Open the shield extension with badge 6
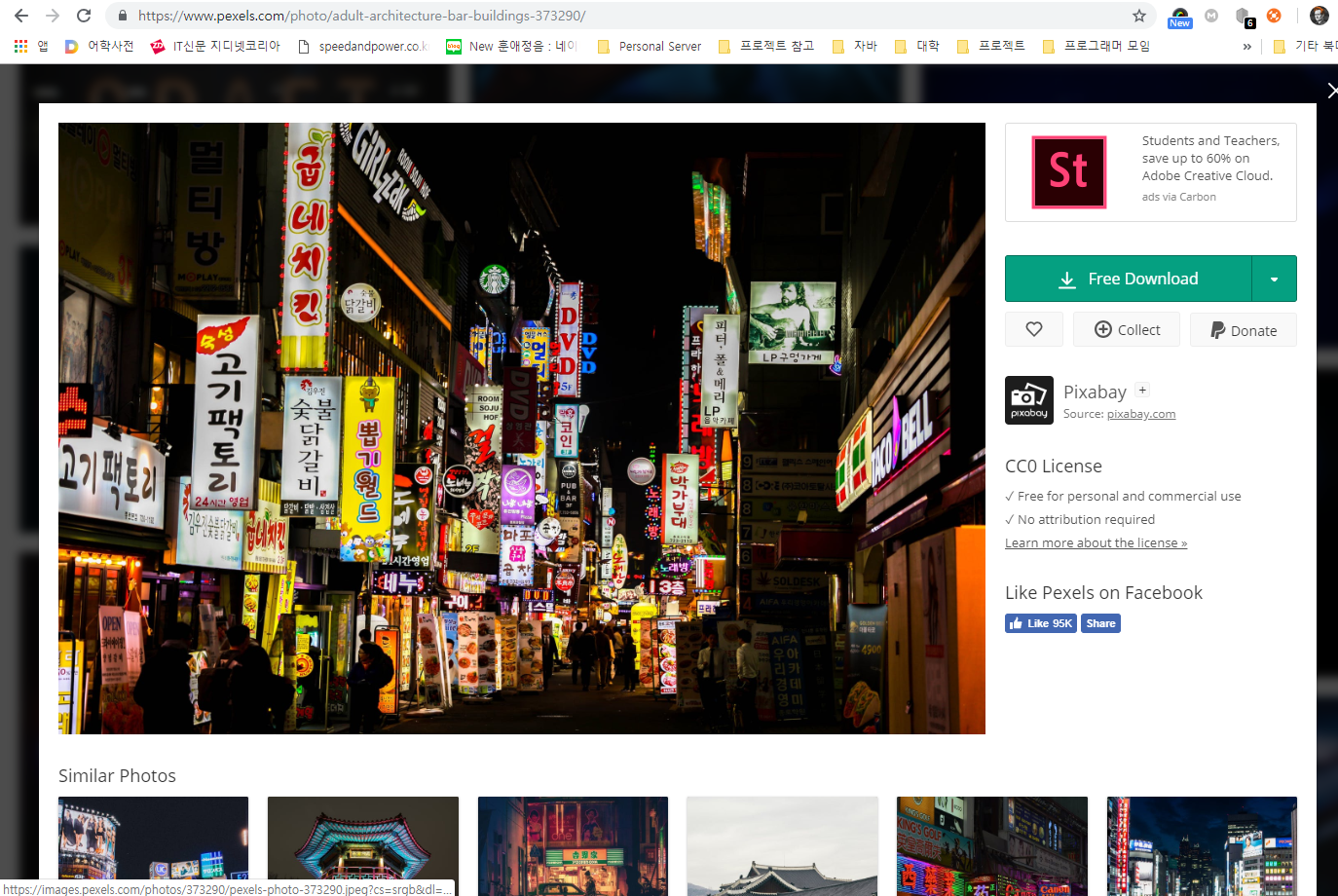This screenshot has width=1338, height=896. (1244, 17)
